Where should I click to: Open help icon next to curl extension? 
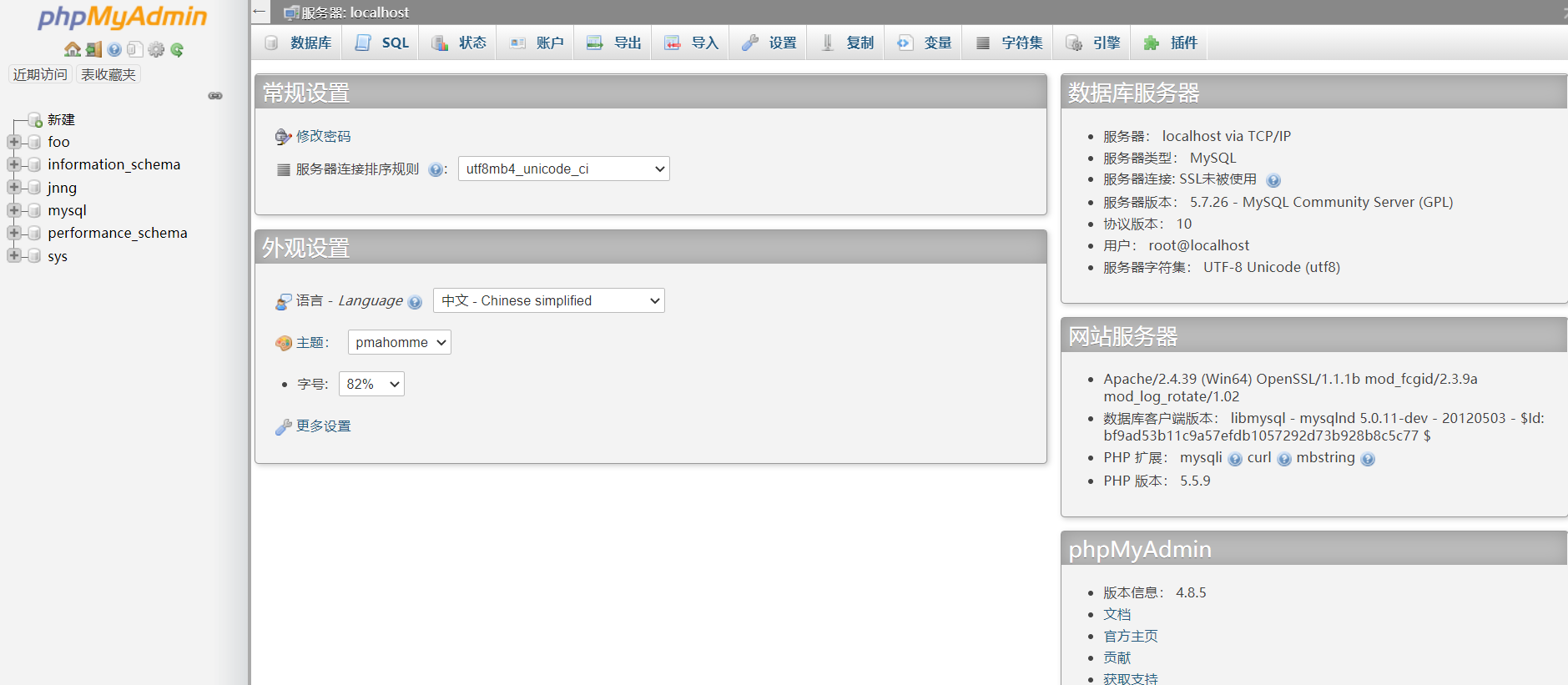[1284, 459]
